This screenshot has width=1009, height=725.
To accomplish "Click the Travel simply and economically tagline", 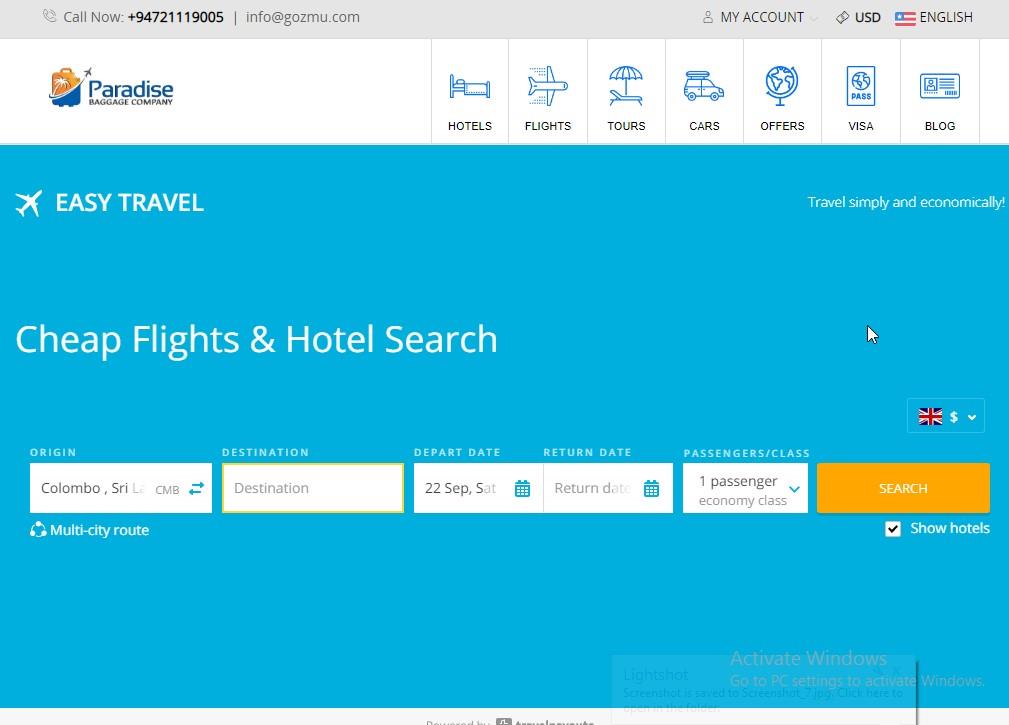I will click(906, 202).
